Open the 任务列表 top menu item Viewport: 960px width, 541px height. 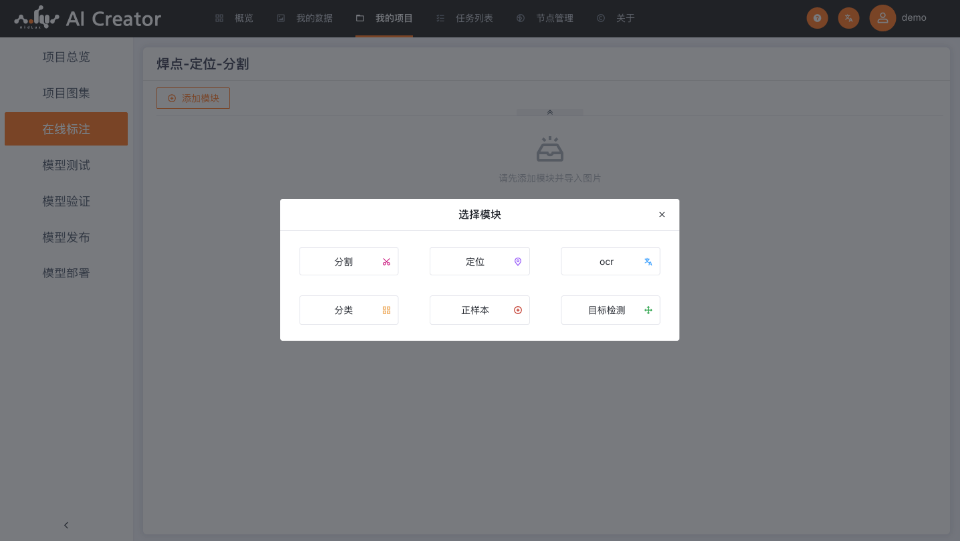point(465,18)
